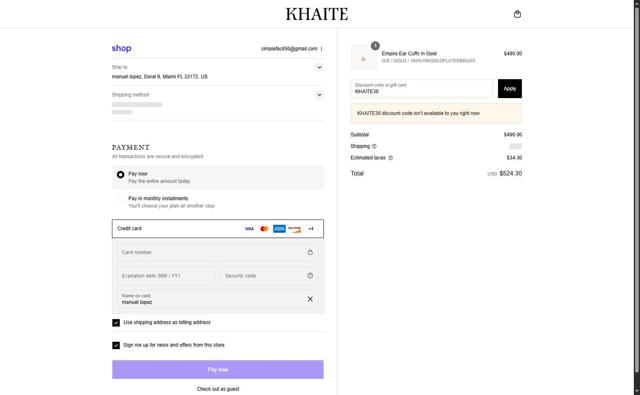Click the KHAITE logo

pyautogui.click(x=317, y=14)
